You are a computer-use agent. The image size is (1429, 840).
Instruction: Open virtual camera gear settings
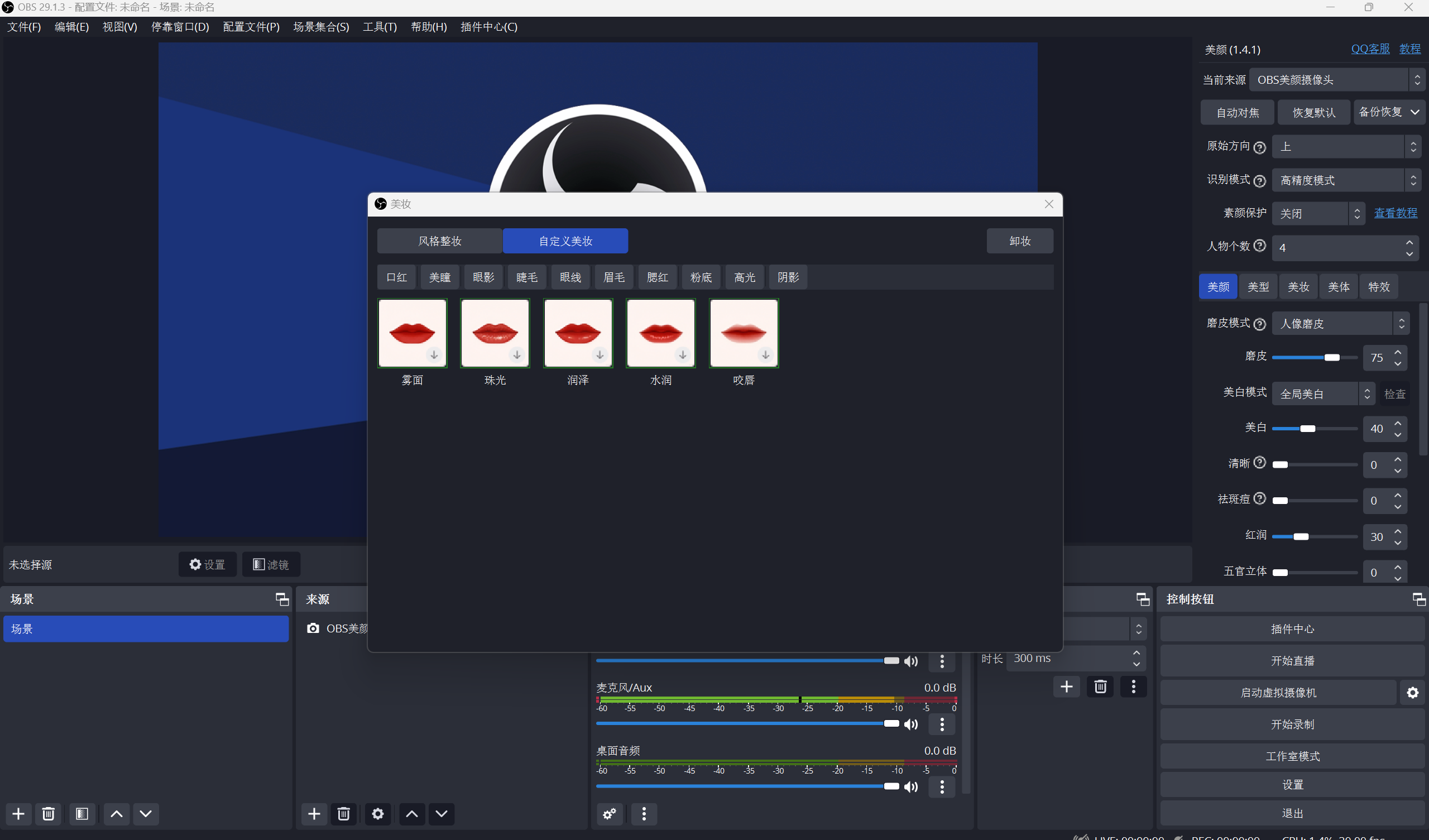(x=1412, y=692)
